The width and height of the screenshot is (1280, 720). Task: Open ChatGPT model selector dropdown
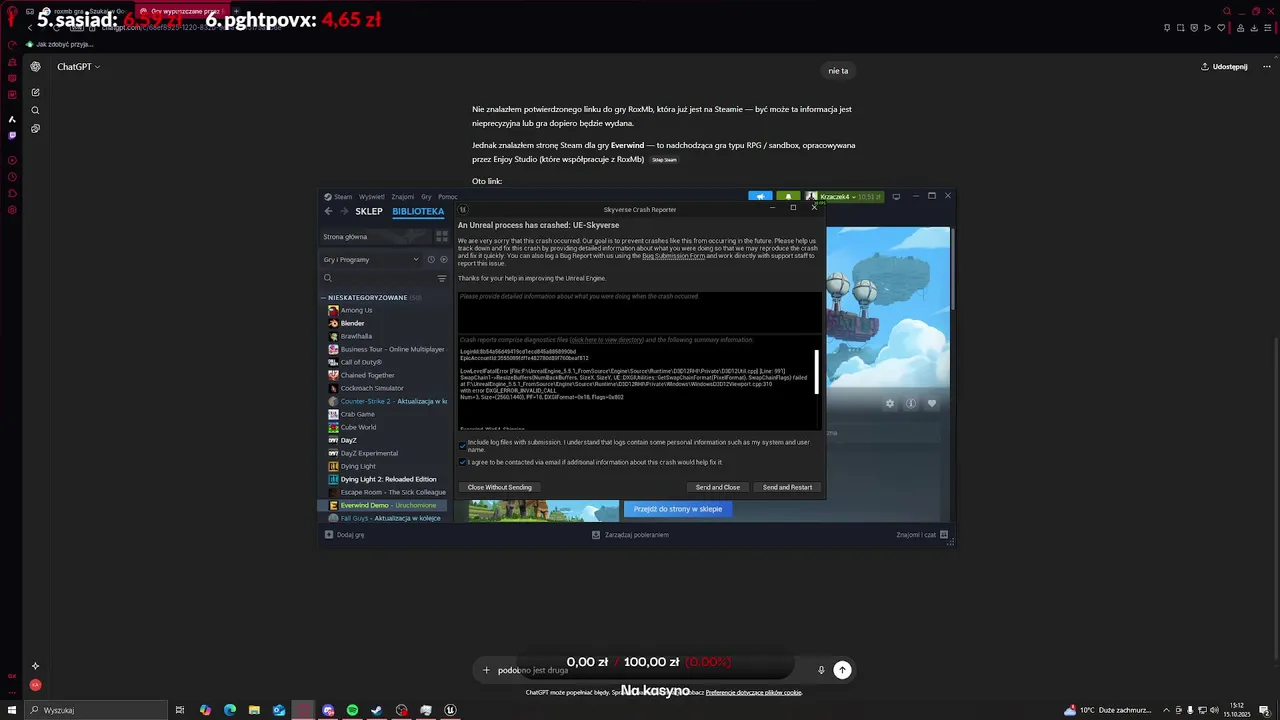[x=78, y=67]
